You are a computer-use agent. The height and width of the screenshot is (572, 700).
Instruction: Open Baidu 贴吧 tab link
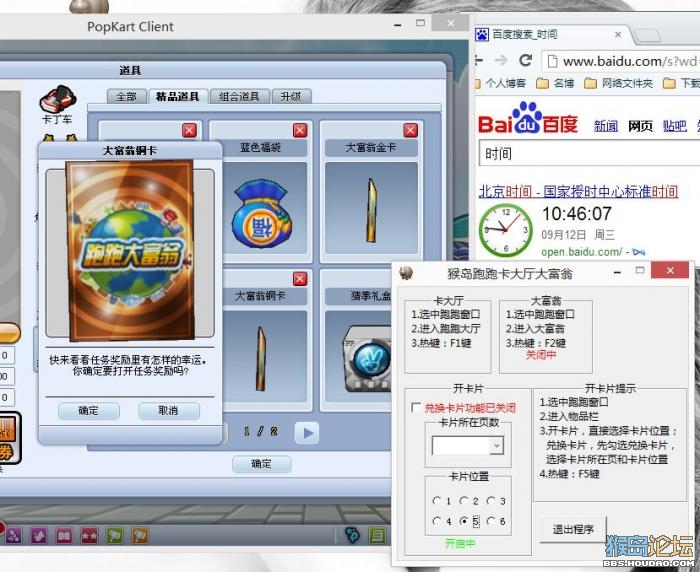tap(675, 126)
